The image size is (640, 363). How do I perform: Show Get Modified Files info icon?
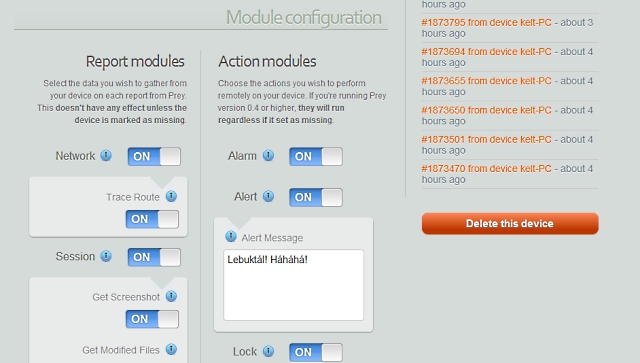click(171, 350)
